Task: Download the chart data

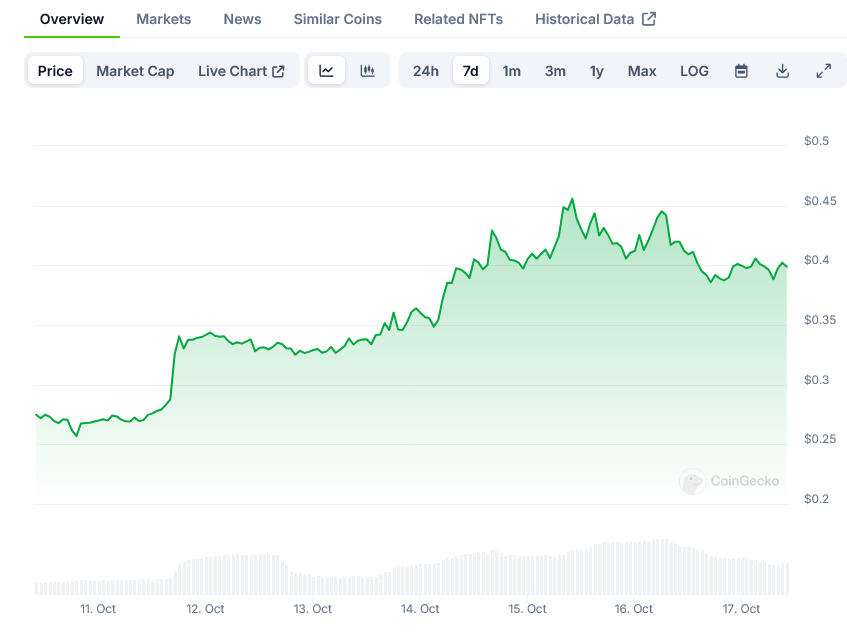Action: [x=782, y=71]
